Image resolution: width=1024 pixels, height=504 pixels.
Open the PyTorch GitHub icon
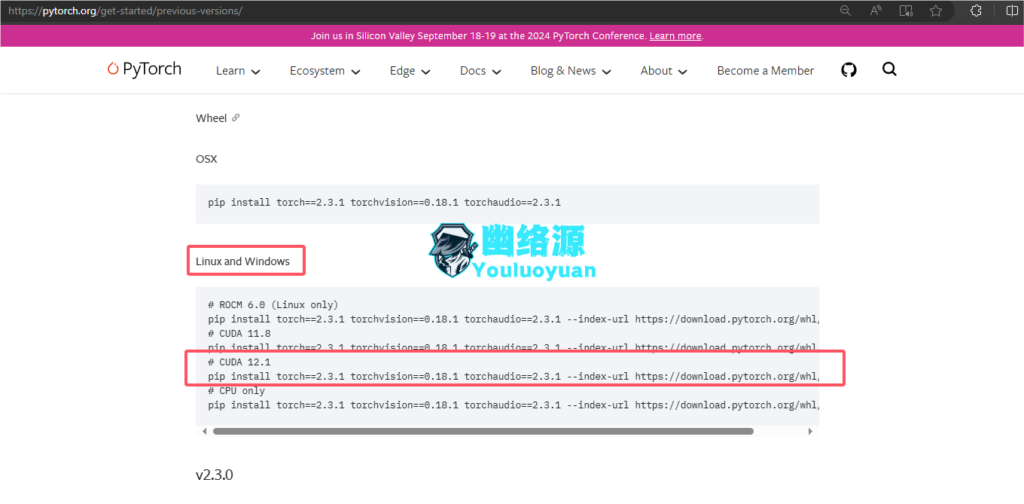click(x=848, y=70)
